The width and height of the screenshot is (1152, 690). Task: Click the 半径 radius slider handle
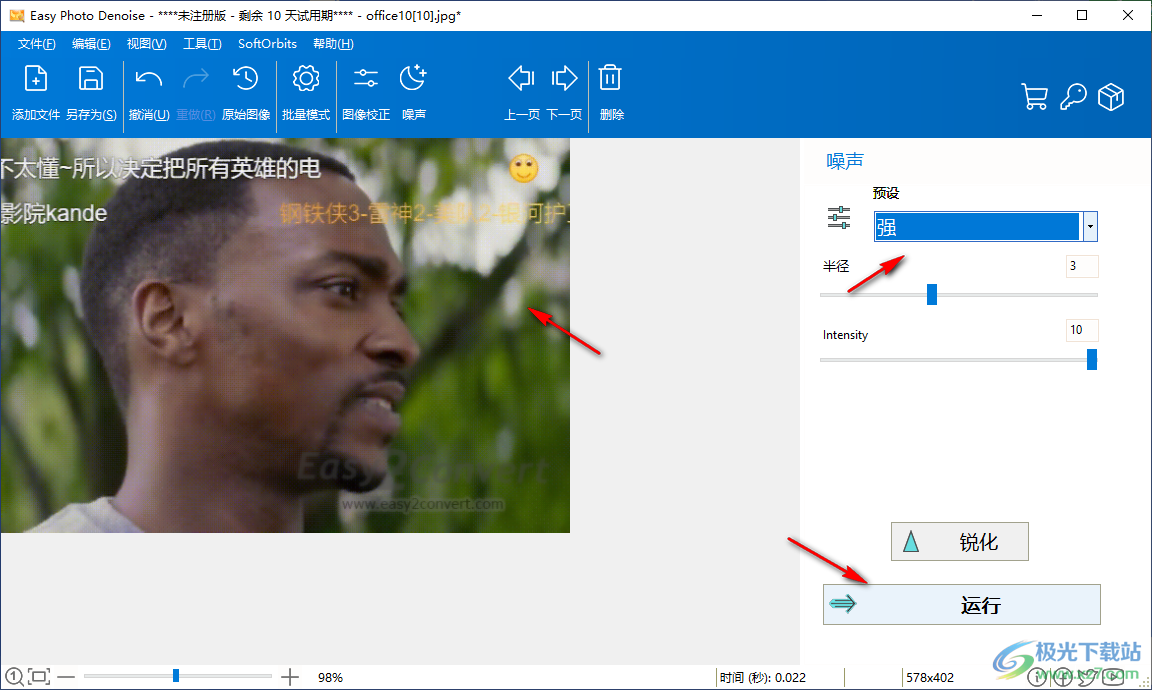[932, 295]
